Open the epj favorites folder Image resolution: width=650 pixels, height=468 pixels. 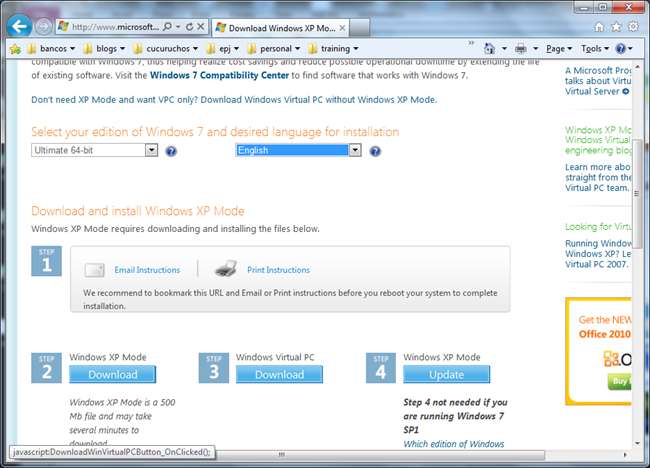pos(223,48)
